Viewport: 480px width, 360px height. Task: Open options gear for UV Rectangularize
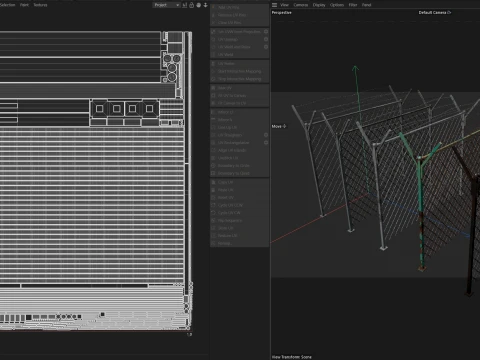click(266, 143)
